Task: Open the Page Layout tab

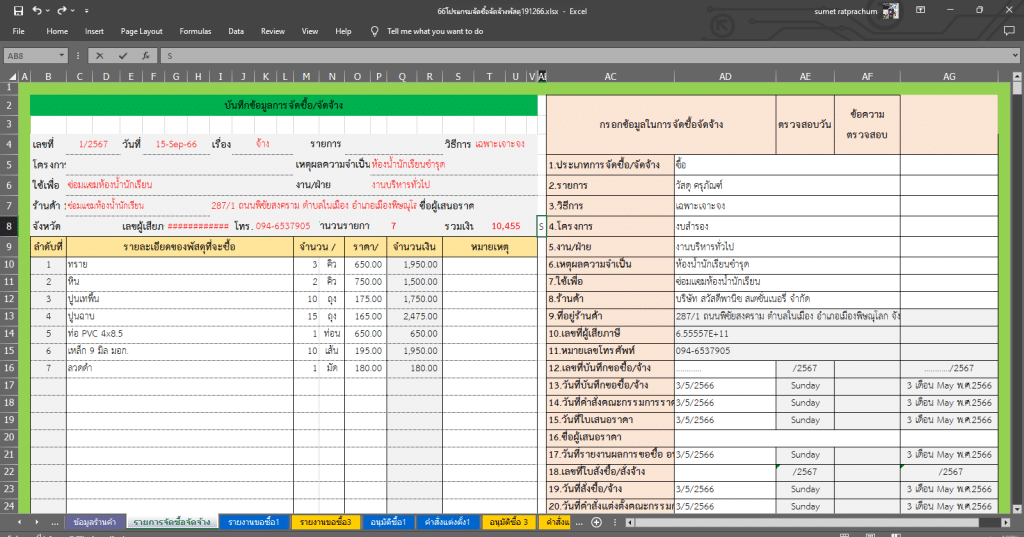Action: coord(141,31)
